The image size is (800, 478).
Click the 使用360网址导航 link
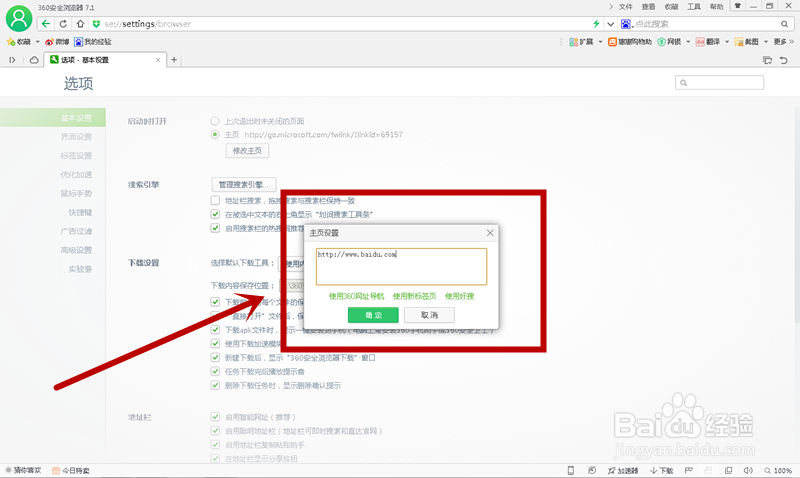356,296
